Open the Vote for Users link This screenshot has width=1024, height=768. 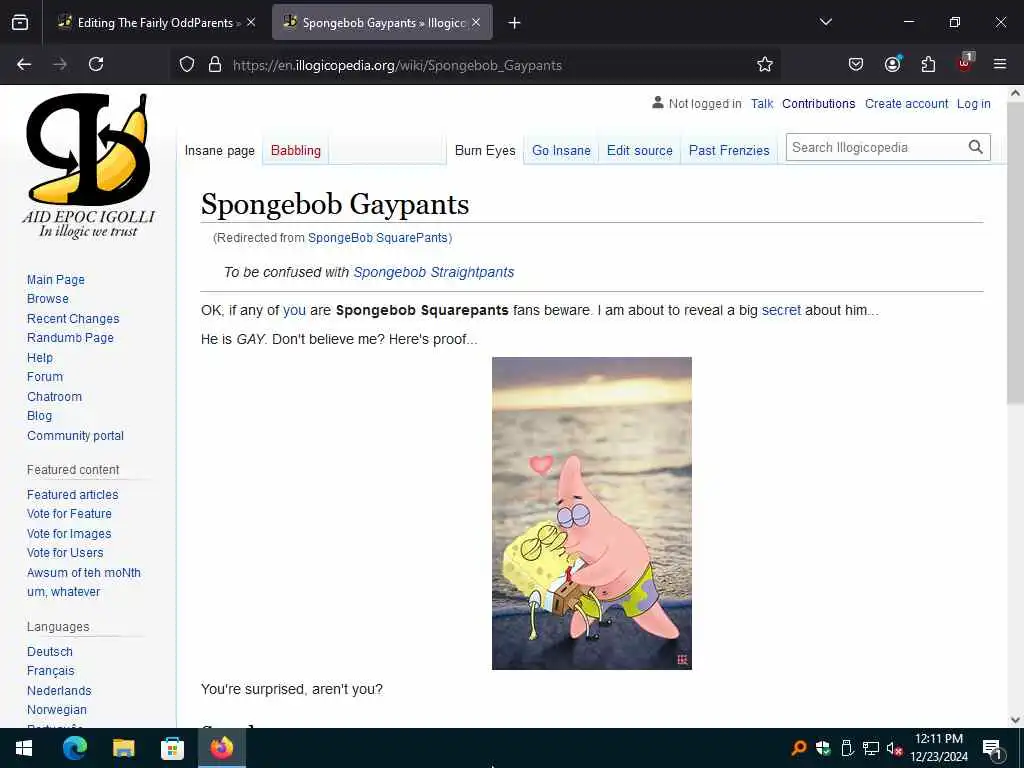pos(65,552)
